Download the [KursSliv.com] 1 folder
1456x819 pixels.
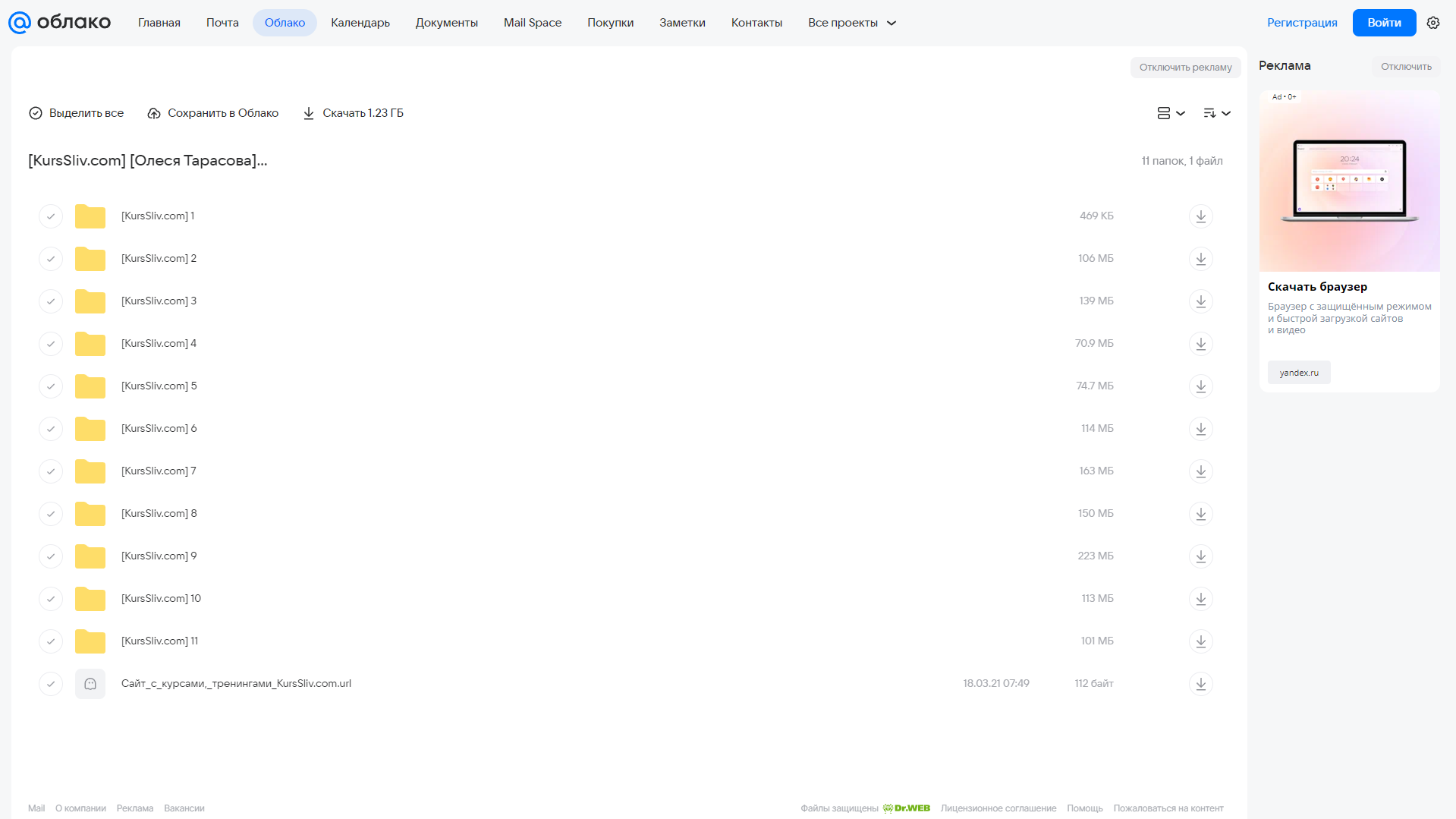point(1200,216)
